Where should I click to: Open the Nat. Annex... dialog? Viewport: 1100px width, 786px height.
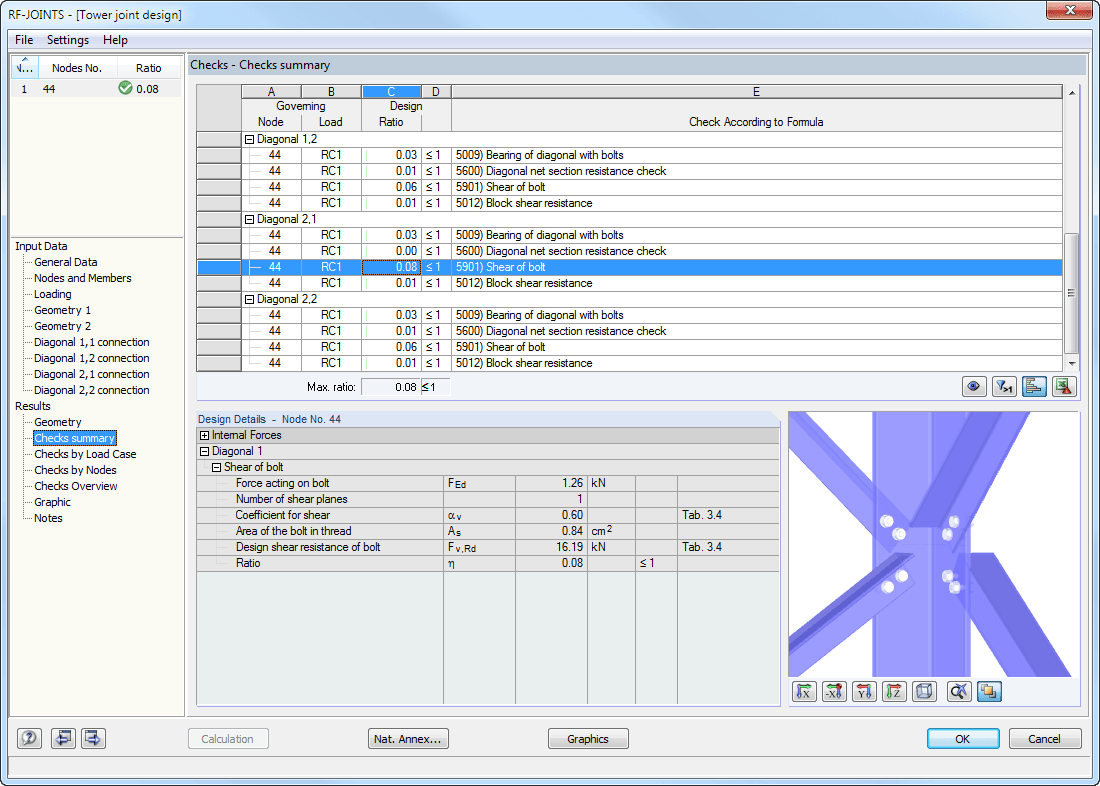coord(408,739)
